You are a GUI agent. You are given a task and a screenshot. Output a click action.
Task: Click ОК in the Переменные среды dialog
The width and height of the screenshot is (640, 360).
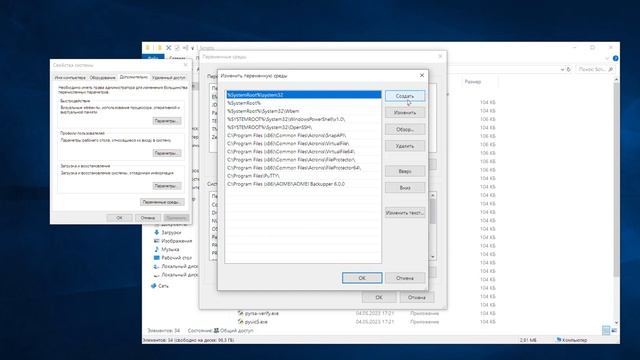379,298
